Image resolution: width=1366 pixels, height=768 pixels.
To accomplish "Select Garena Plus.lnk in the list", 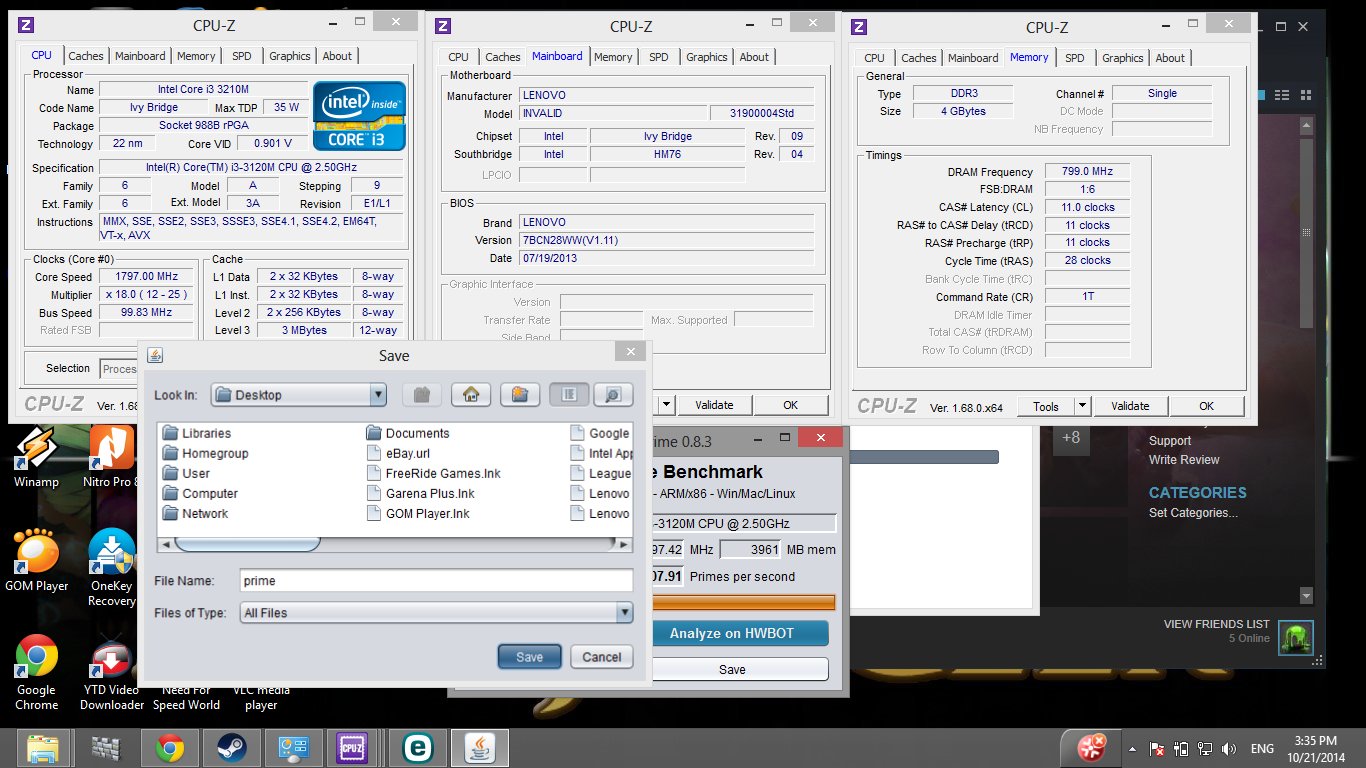I will point(420,493).
